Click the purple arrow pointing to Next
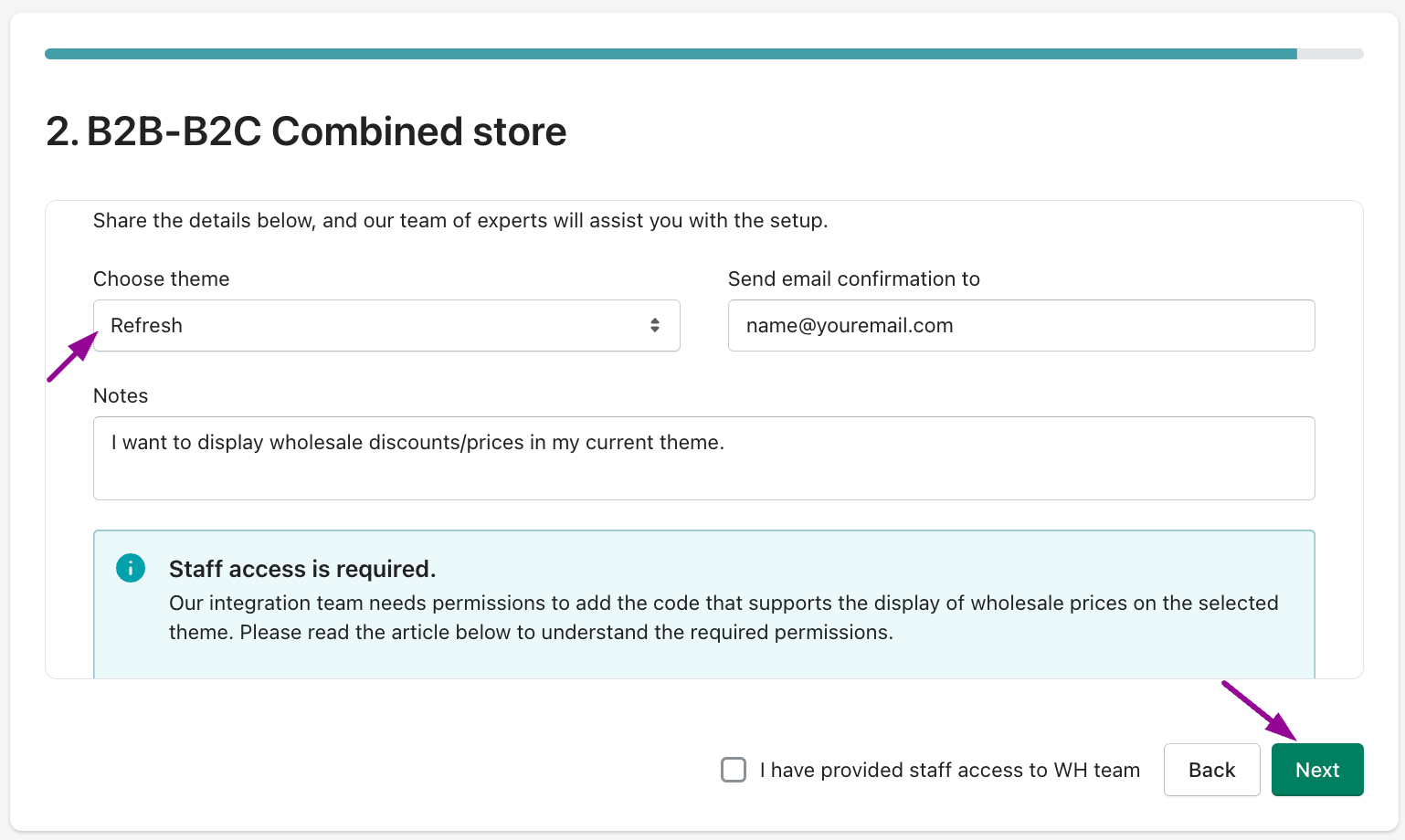 pyautogui.click(x=1260, y=710)
